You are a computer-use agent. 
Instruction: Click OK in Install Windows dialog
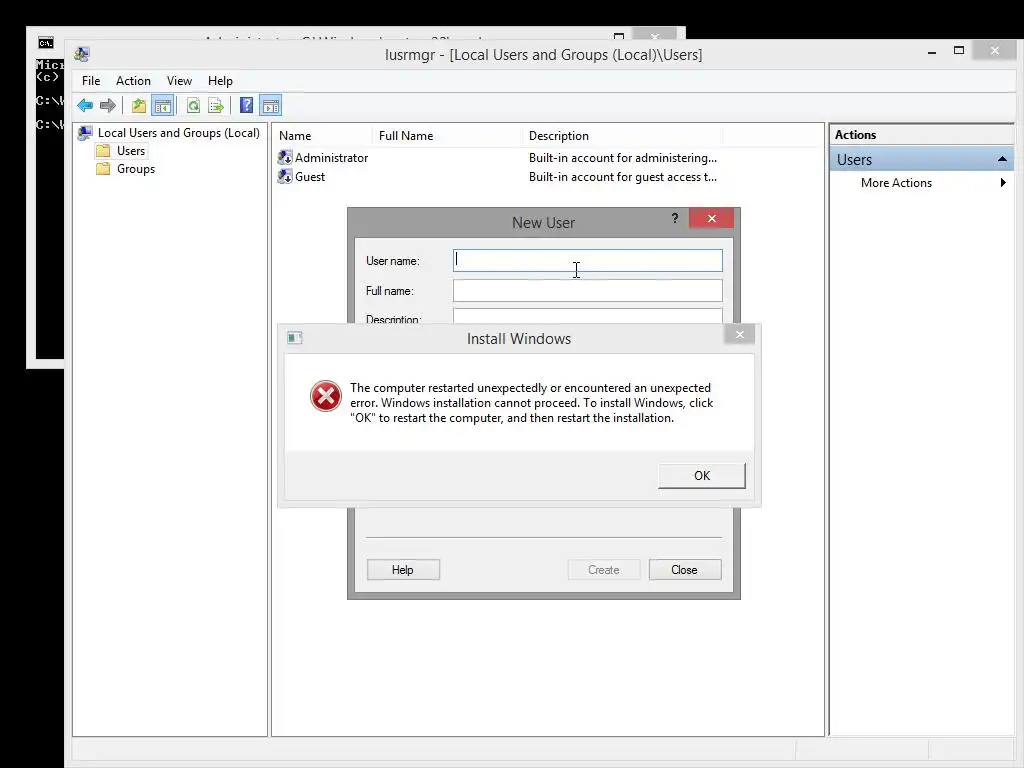click(701, 475)
